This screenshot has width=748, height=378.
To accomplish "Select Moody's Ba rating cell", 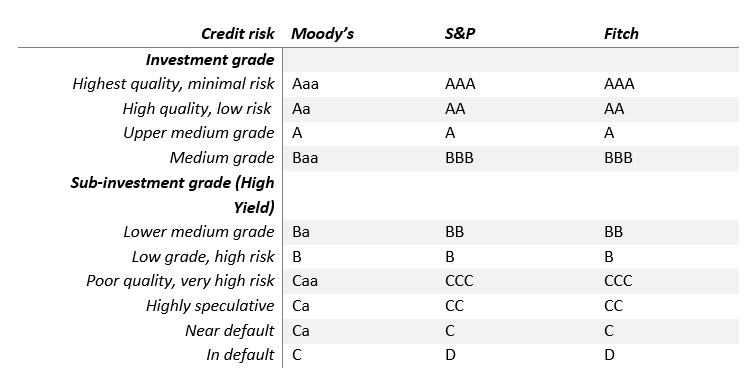I will click(301, 232).
